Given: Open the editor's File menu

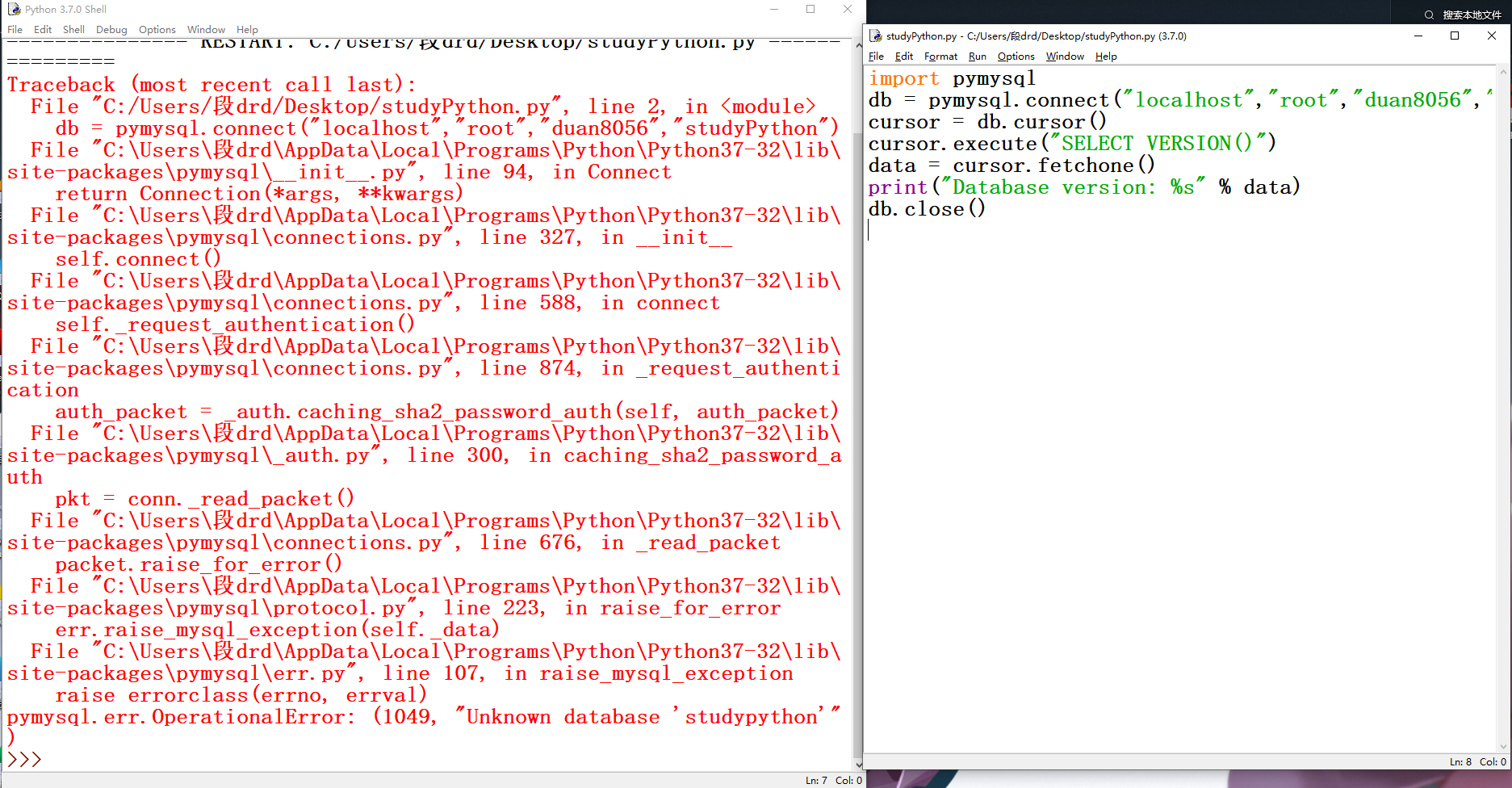Looking at the screenshot, I should tap(876, 57).
